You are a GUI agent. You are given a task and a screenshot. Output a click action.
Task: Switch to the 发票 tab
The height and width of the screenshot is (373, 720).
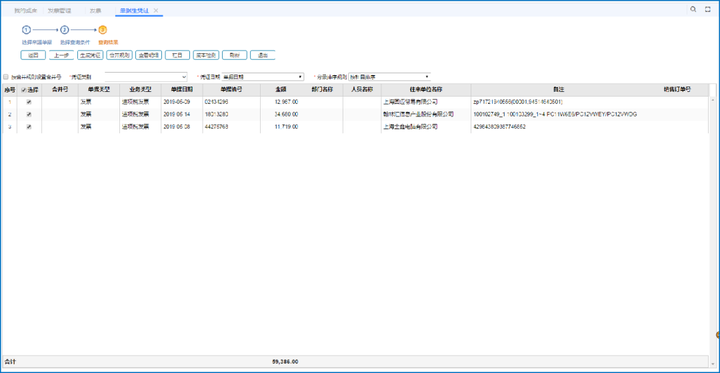[96, 10]
